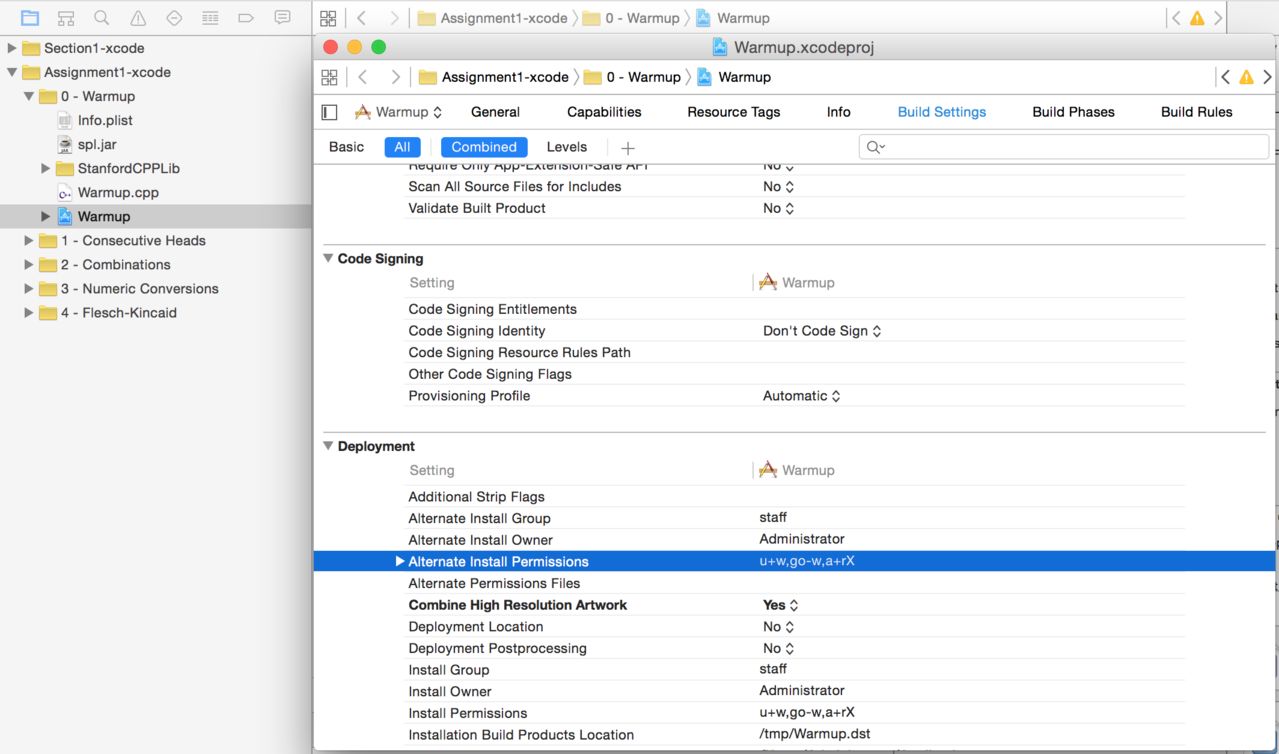
Task: Open the General tab
Action: [495, 112]
